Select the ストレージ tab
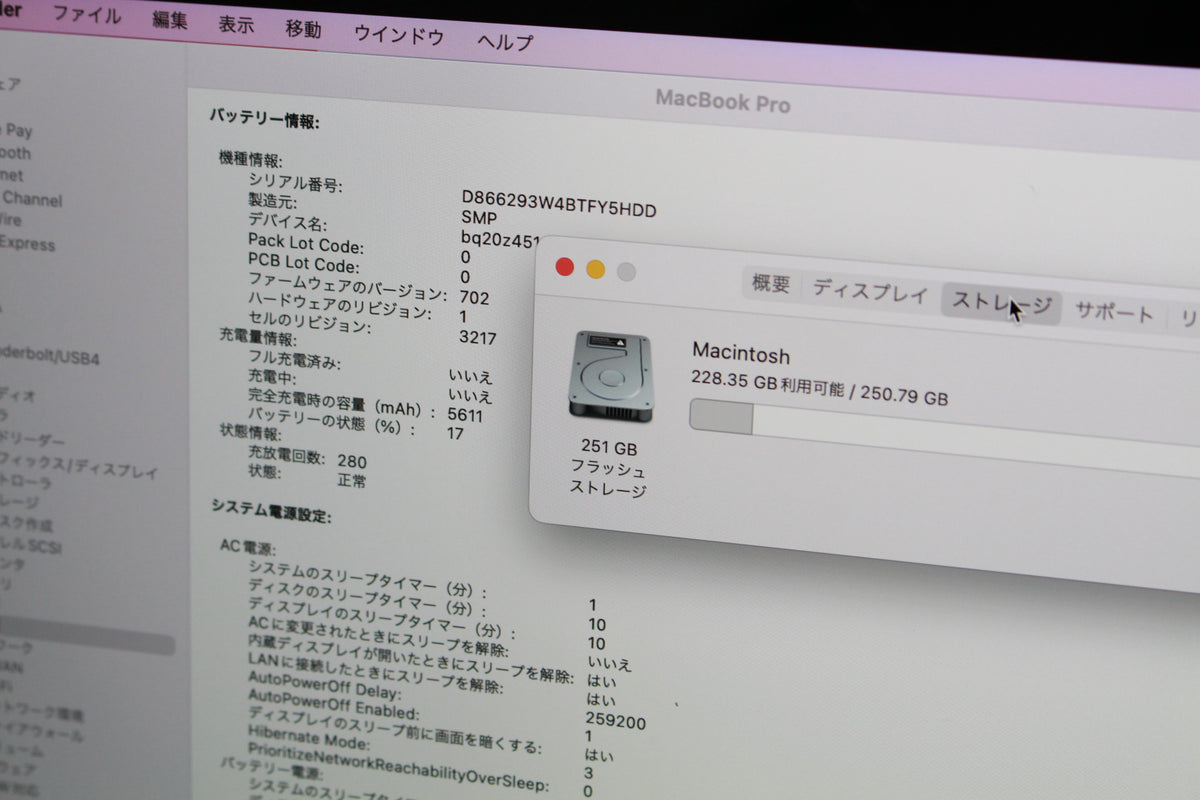Viewport: 1200px width, 800px height. click(1001, 303)
